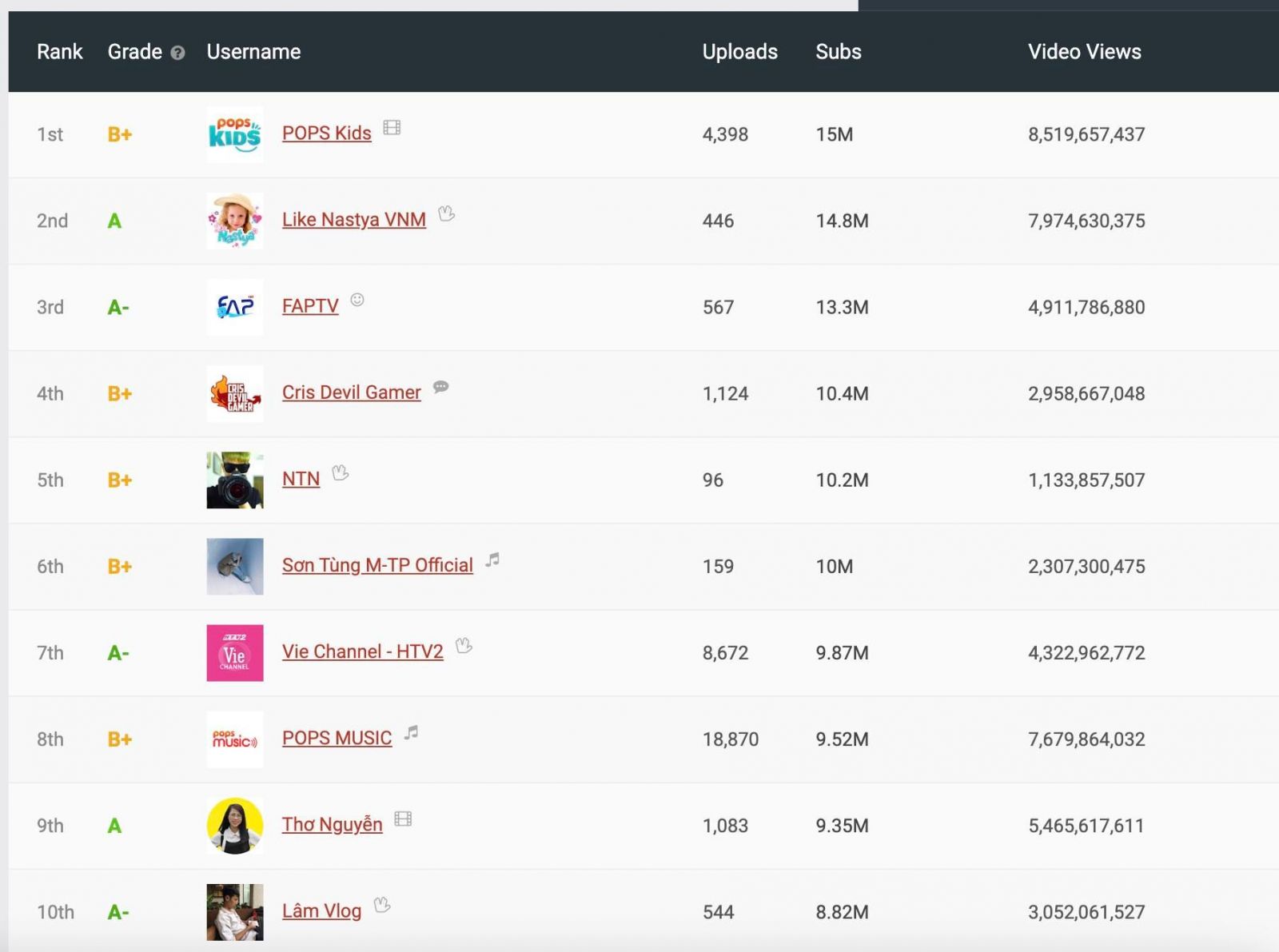Open the POPS Kids channel link
The width and height of the screenshot is (1279, 952).
(326, 133)
